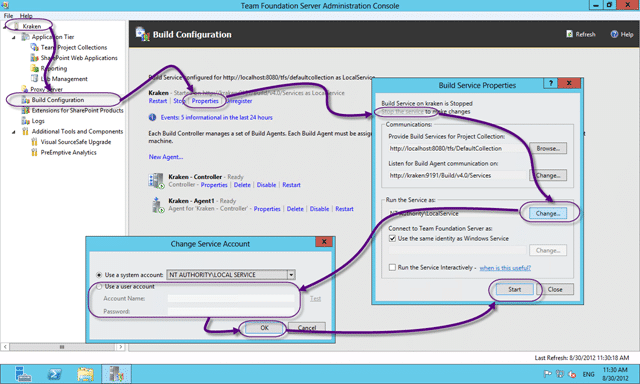Image resolution: width=640 pixels, height=384 pixels.
Task: Click Team Project Collections icon
Action: pyautogui.click(x=35, y=47)
